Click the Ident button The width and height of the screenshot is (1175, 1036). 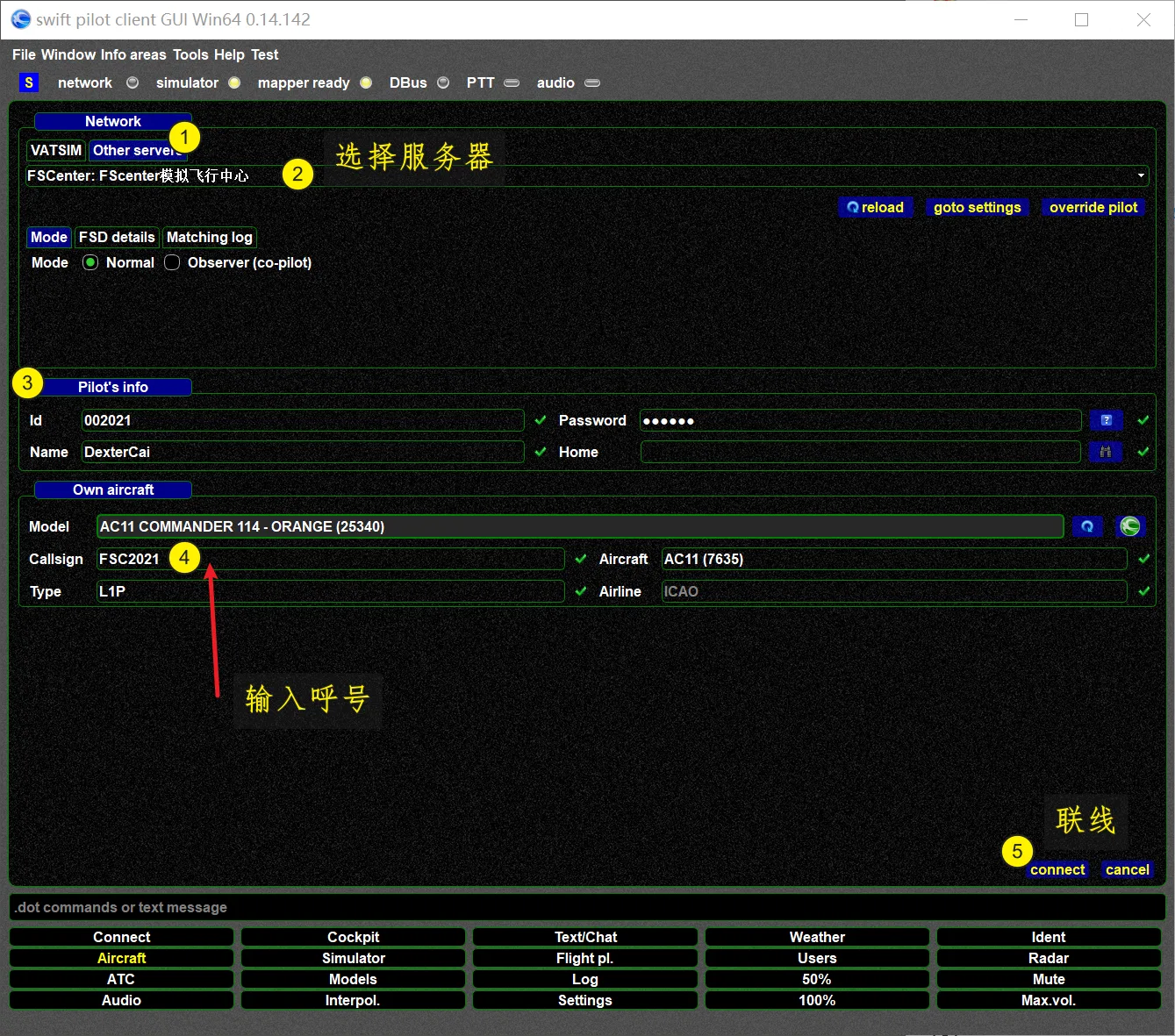coord(1049,937)
